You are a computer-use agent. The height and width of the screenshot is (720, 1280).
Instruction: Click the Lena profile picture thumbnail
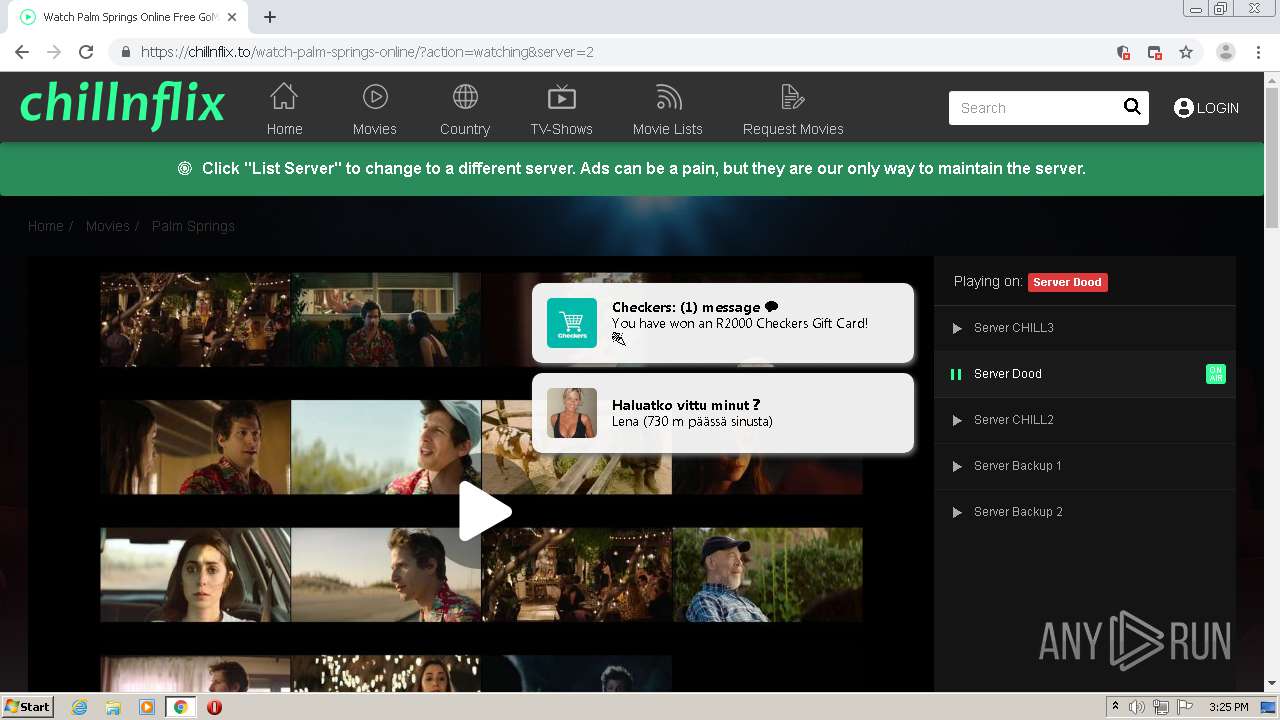coord(572,413)
